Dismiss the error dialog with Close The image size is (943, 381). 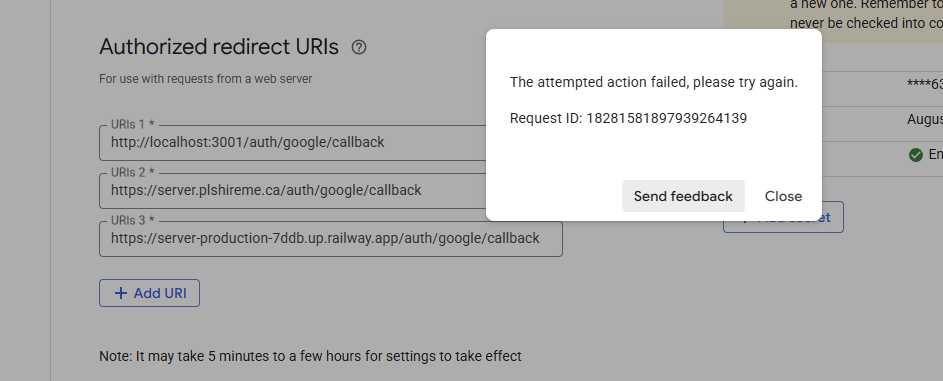783,196
